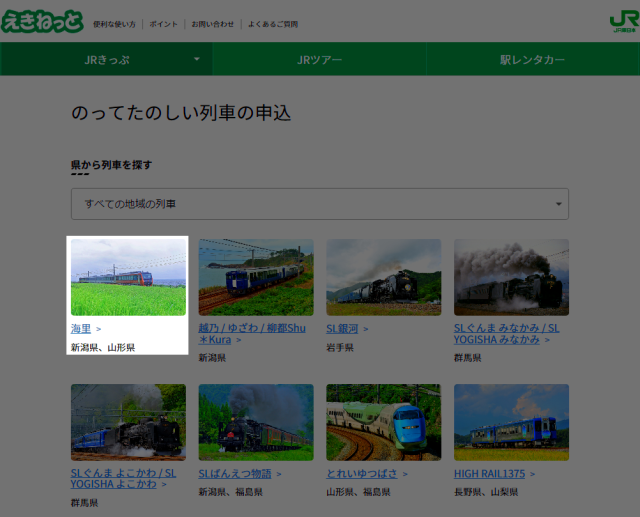
Task: Open the えきねっと home logo
Action: pos(42,21)
